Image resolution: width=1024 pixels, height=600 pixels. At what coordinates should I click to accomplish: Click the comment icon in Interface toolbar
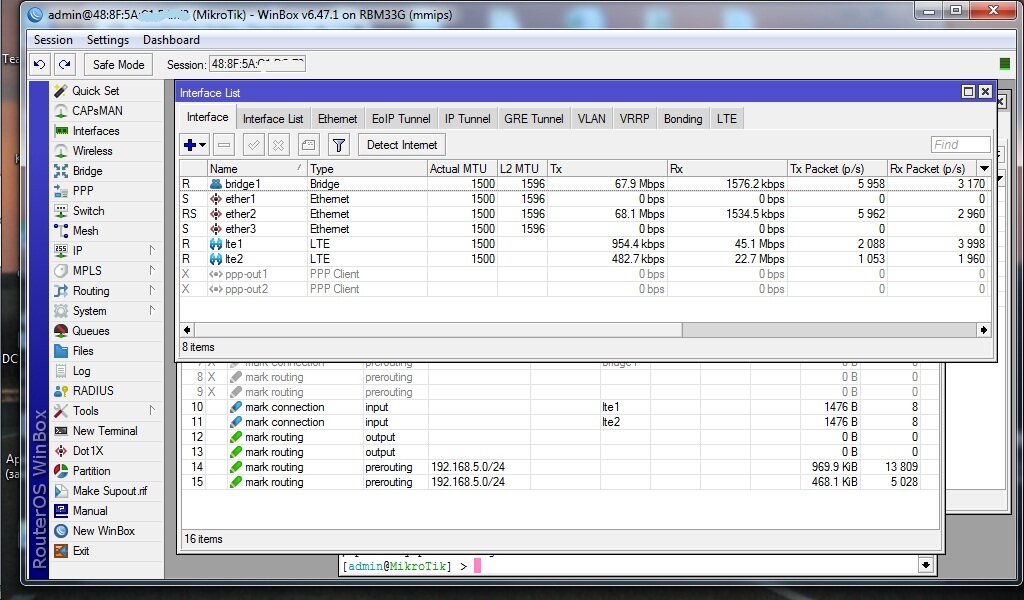[x=309, y=145]
